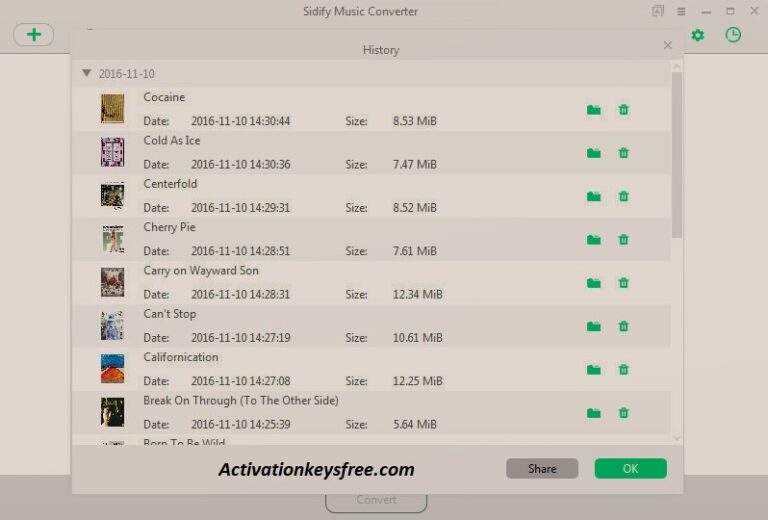
Task: Open the hamburger menu in title bar
Action: coord(681,11)
